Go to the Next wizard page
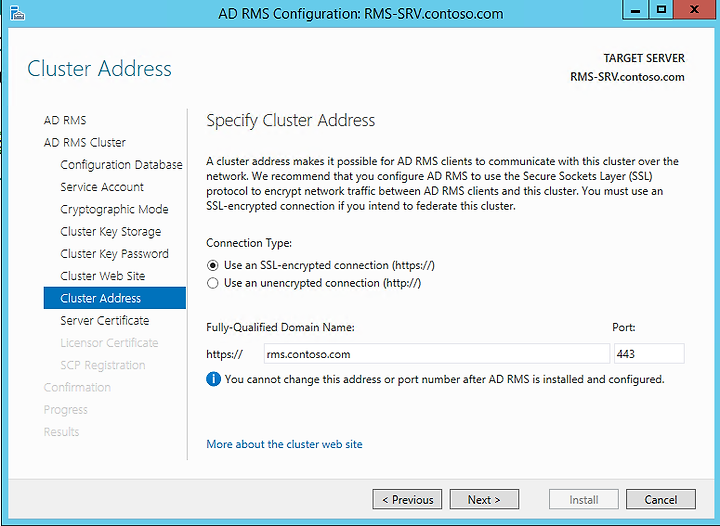 coord(484,499)
